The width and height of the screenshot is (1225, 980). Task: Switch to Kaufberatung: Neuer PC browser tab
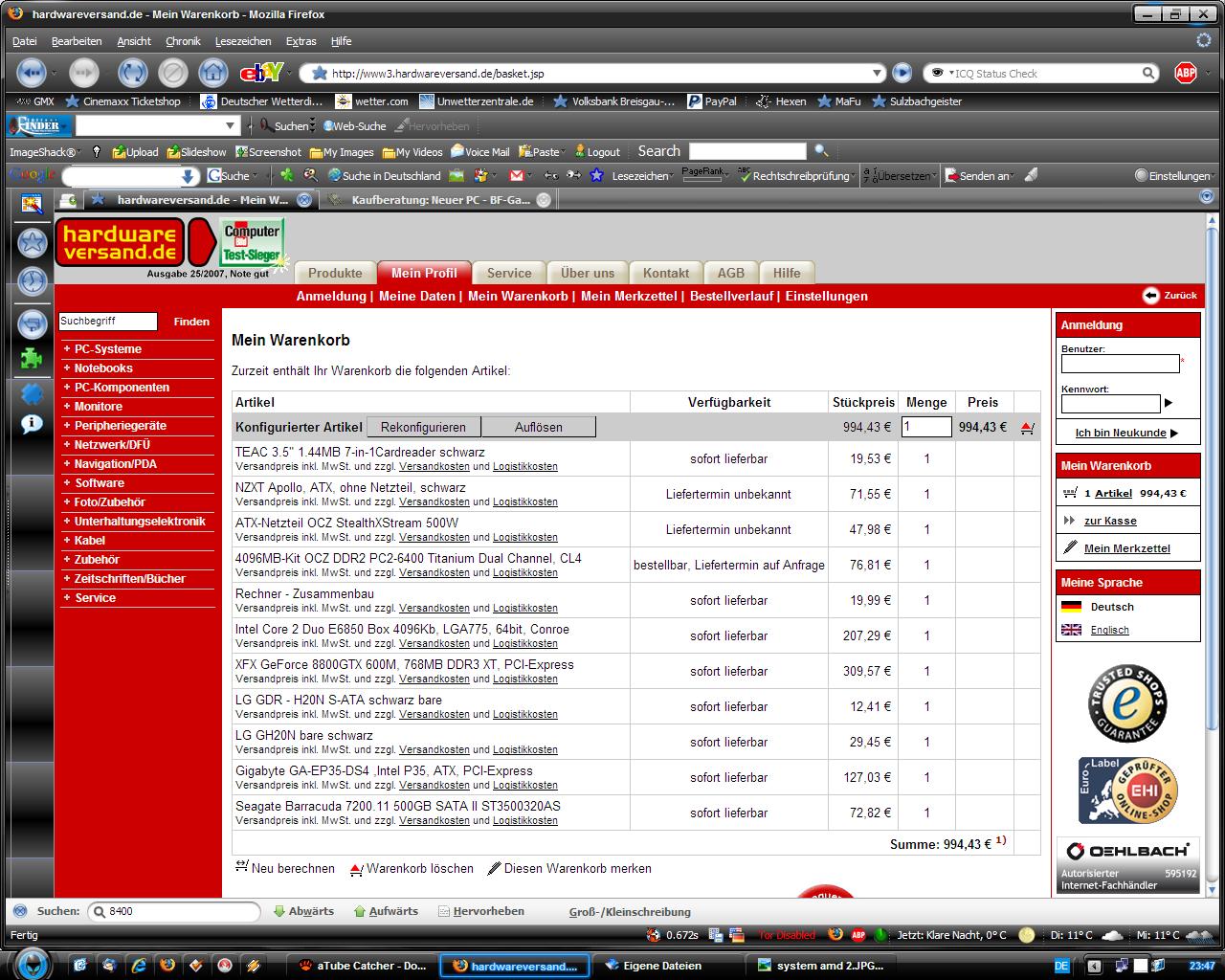(x=440, y=200)
